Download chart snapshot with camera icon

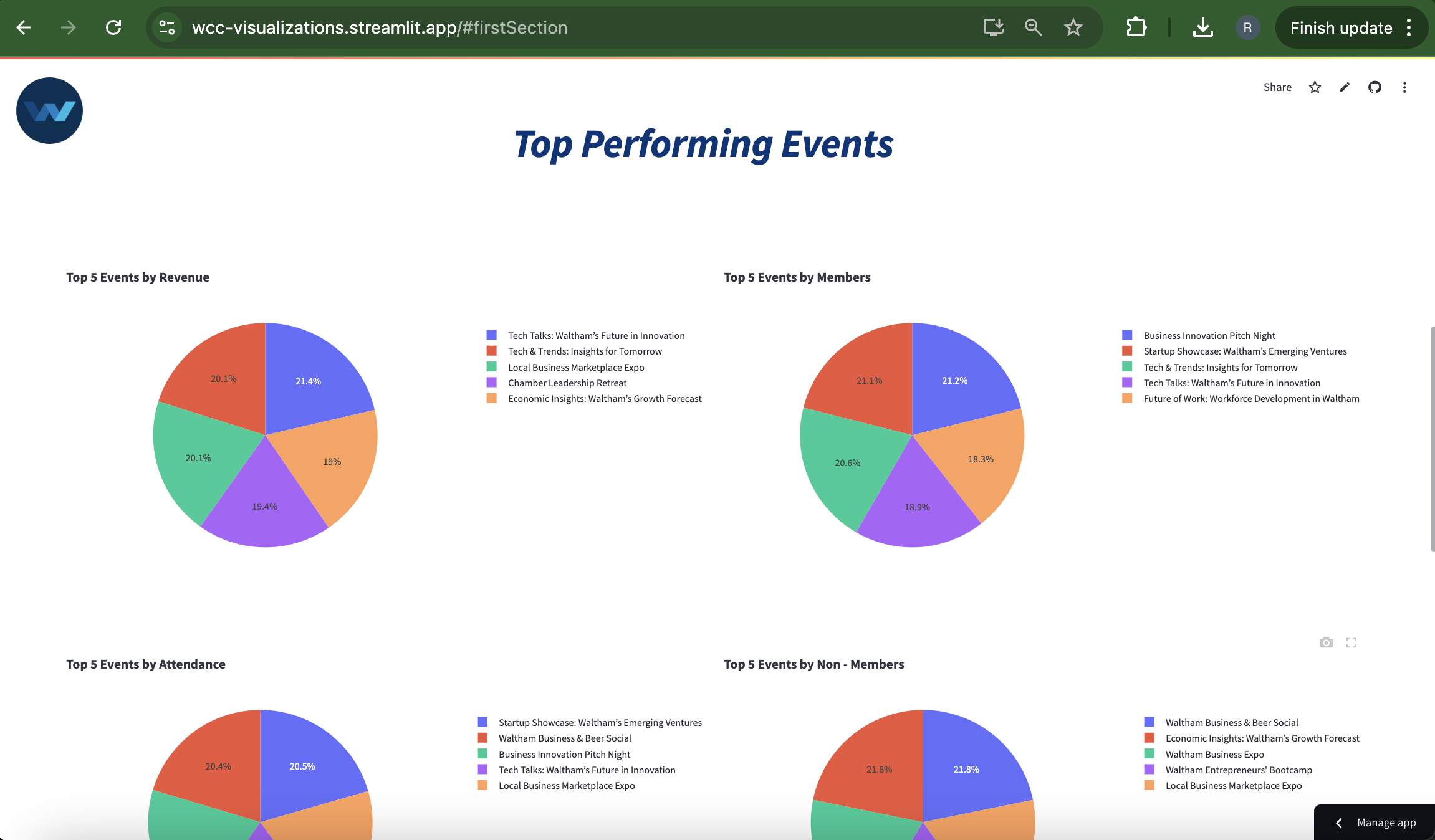click(x=1326, y=642)
